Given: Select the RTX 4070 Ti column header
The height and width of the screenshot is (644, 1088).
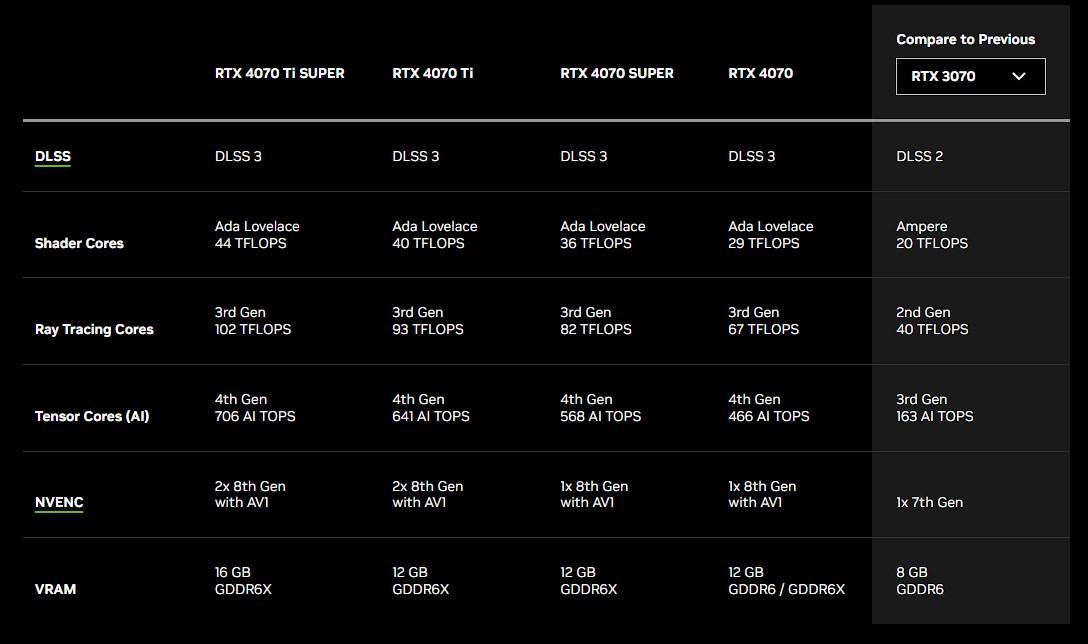Looking at the screenshot, I should 432,73.
